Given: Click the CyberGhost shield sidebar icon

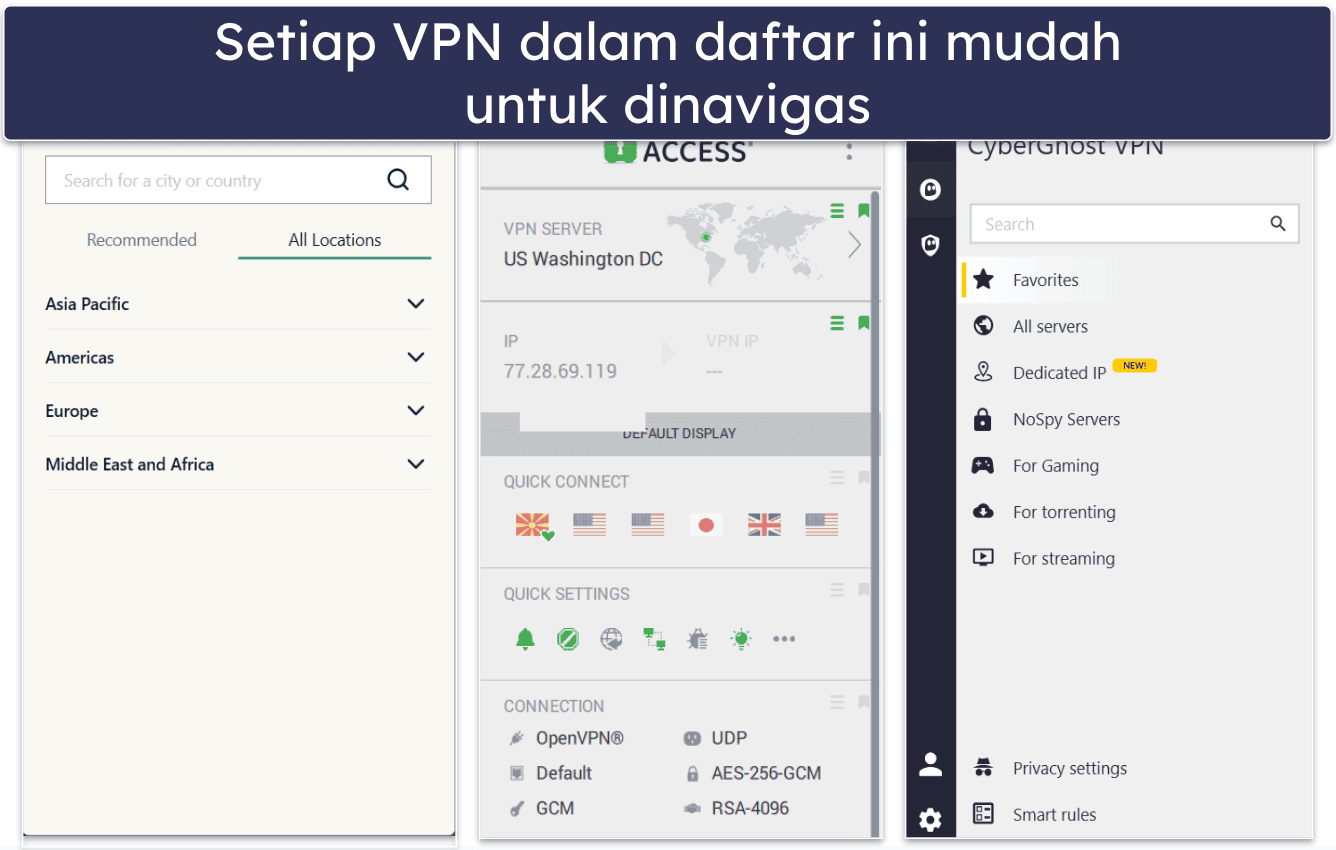Looking at the screenshot, I should tap(931, 245).
